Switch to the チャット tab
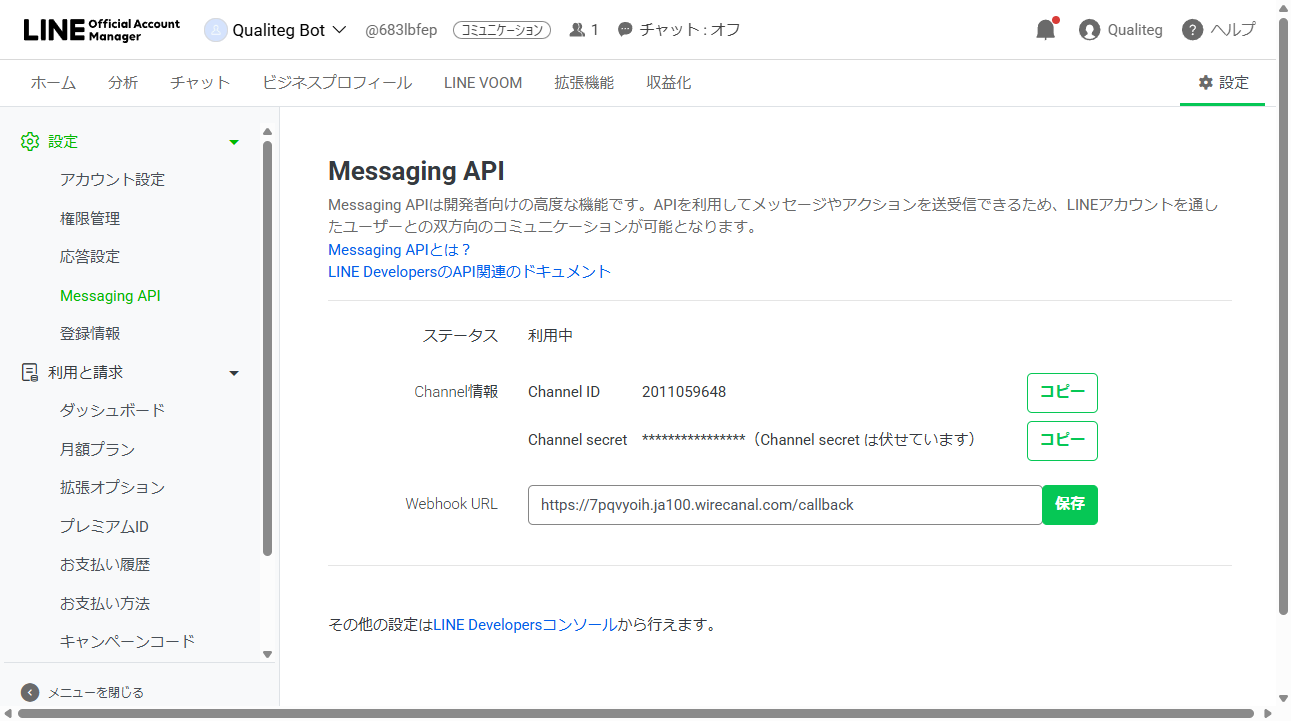 pyautogui.click(x=200, y=83)
